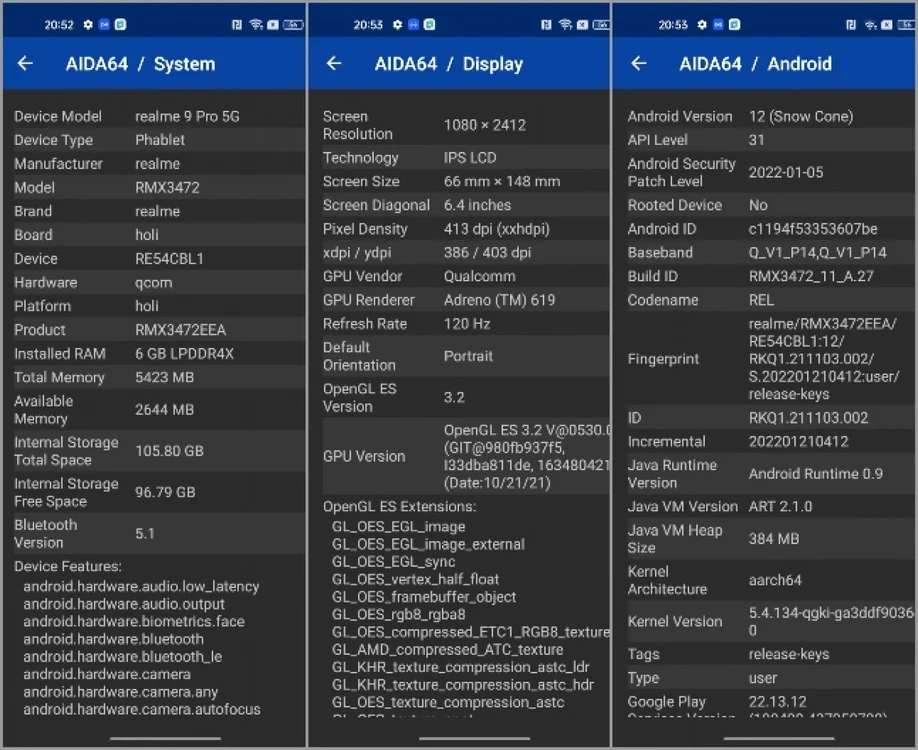Tap the GL_AMD_compressed_ATC_texture extension entry
The image size is (918, 750).
[447, 649]
